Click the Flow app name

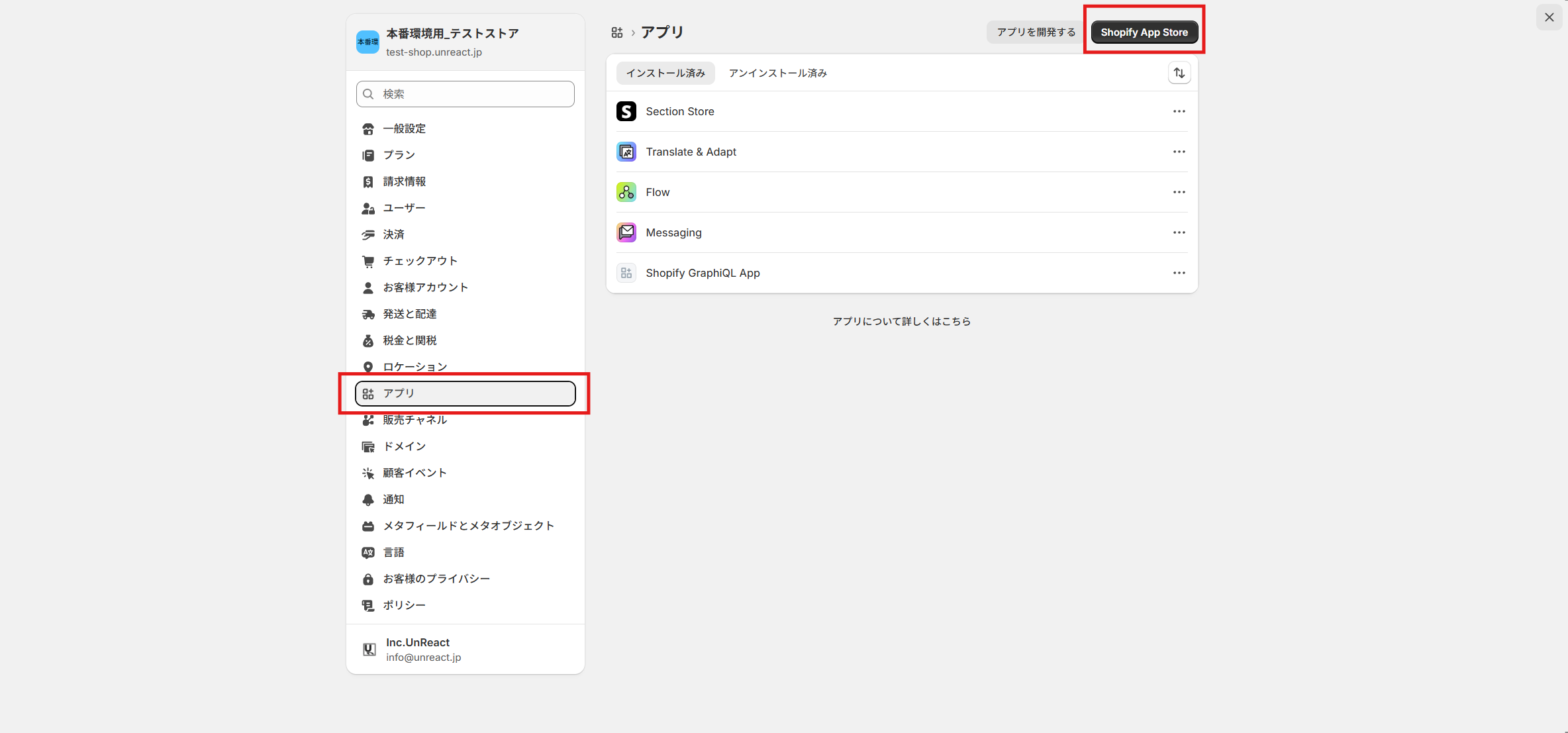[658, 192]
